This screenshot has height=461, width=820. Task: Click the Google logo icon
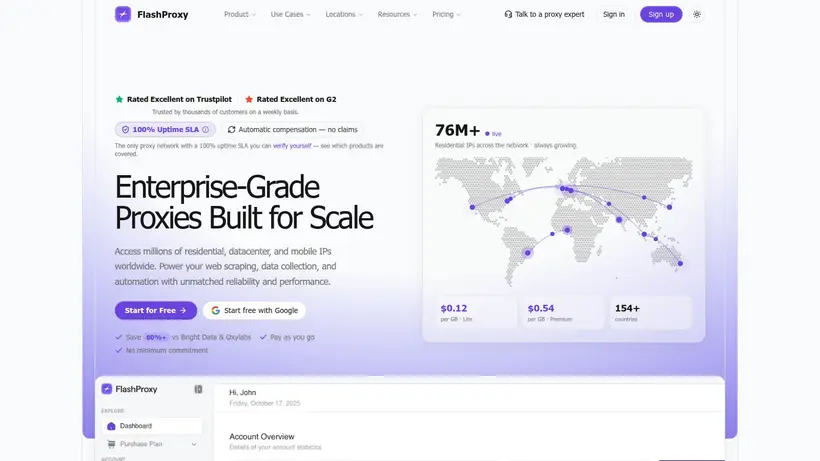click(215, 310)
